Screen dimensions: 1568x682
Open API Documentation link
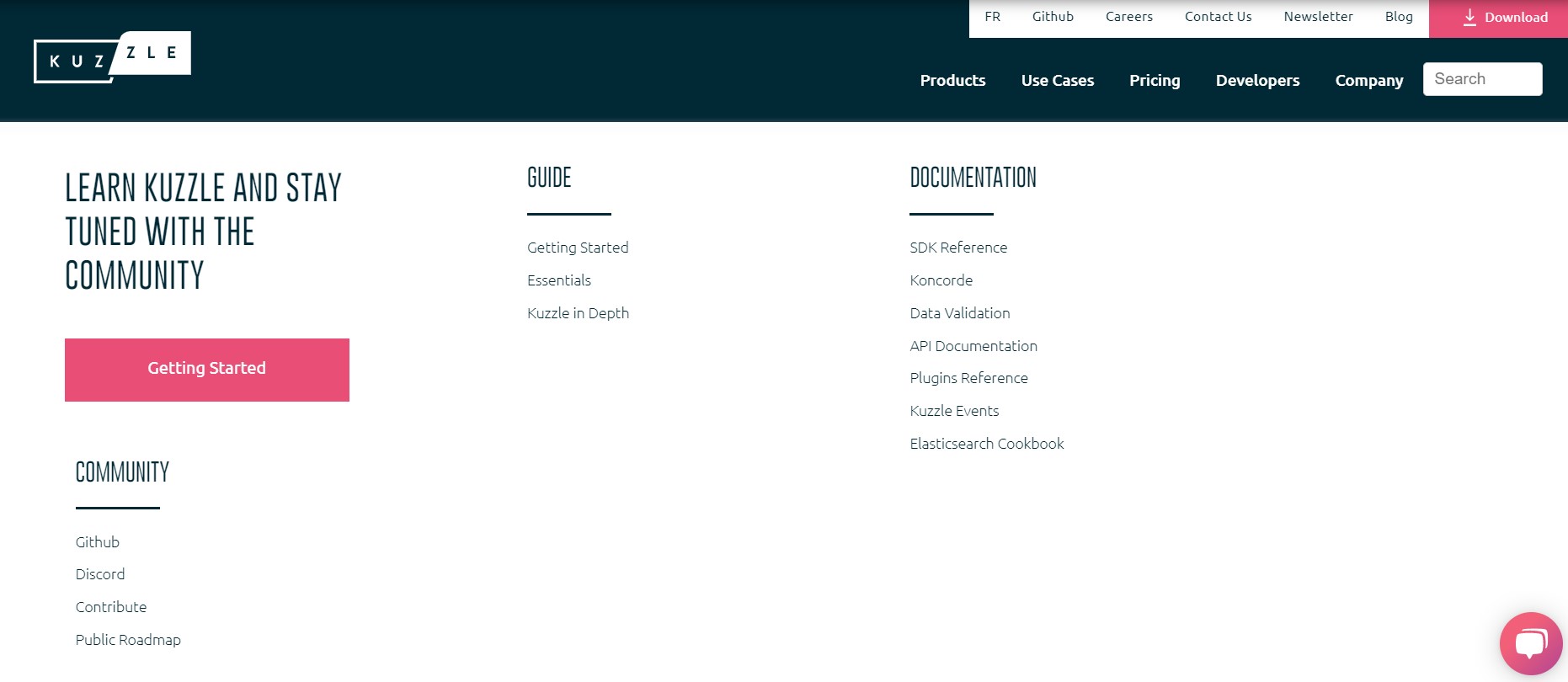(x=973, y=346)
